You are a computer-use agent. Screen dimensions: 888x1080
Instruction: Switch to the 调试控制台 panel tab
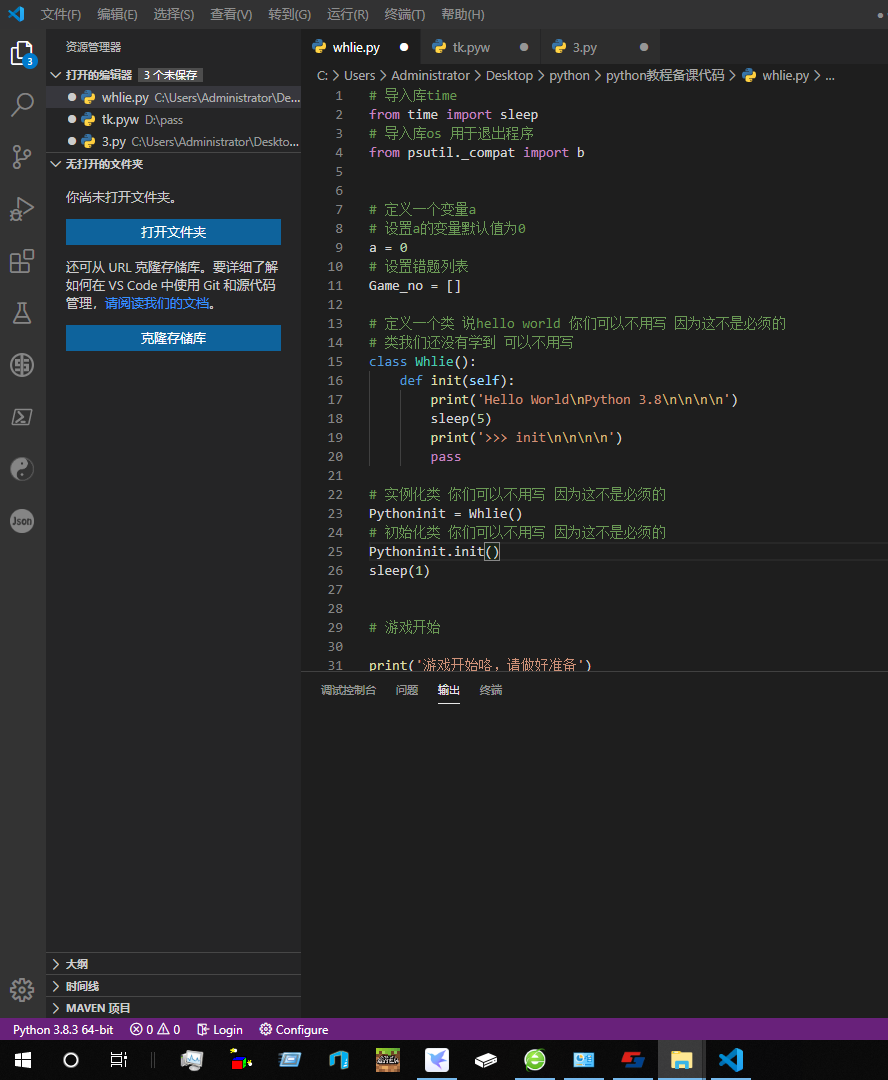tap(349, 689)
